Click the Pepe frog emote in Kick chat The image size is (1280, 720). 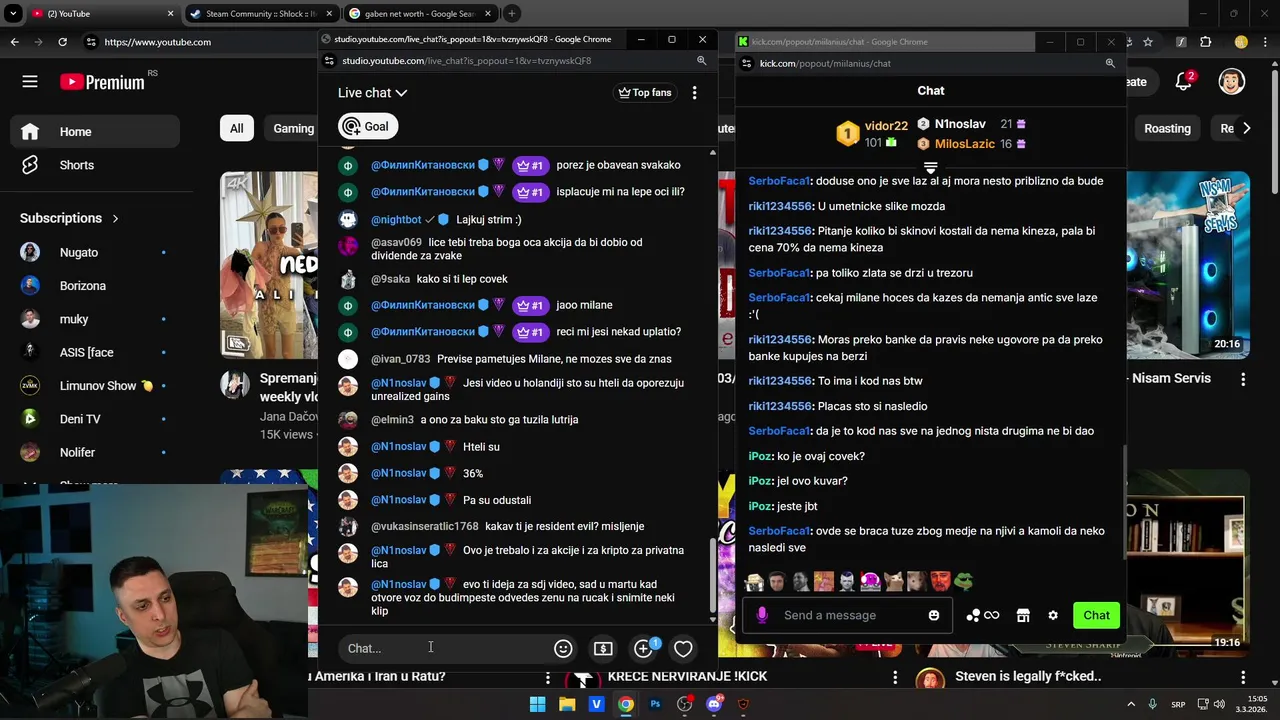963,581
